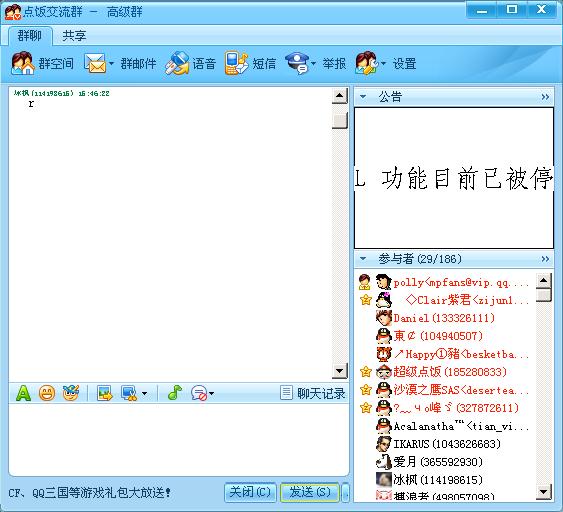Switch to the 共享 tab

pyautogui.click(x=74, y=36)
